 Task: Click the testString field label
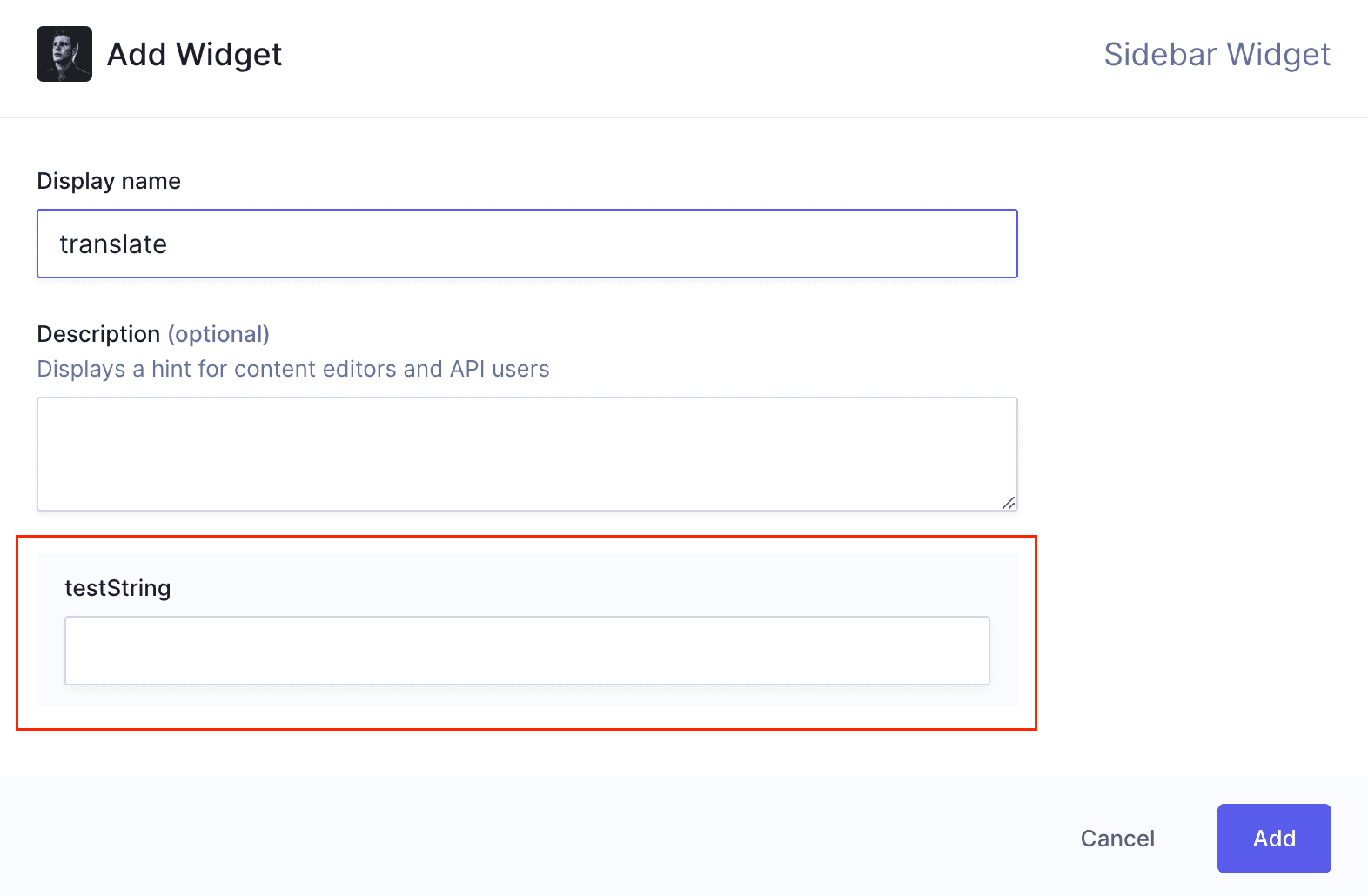pyautogui.click(x=118, y=588)
